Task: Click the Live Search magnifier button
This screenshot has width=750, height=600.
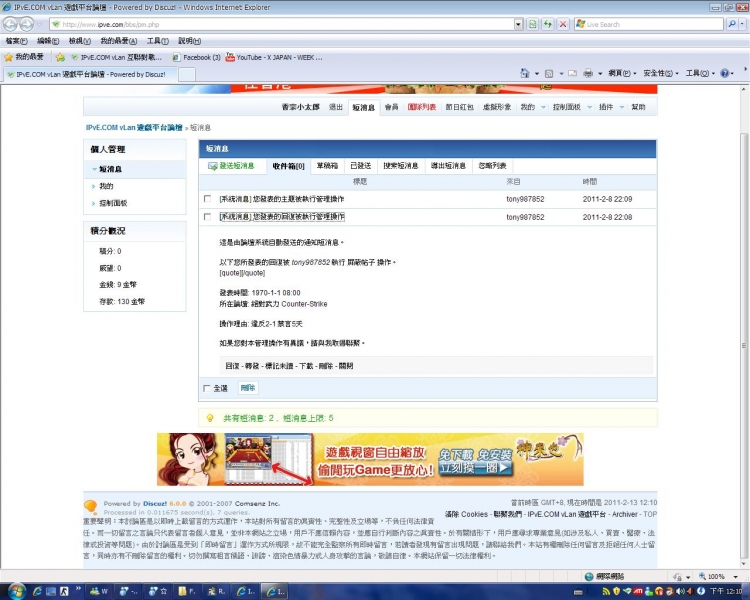Action: point(732,24)
